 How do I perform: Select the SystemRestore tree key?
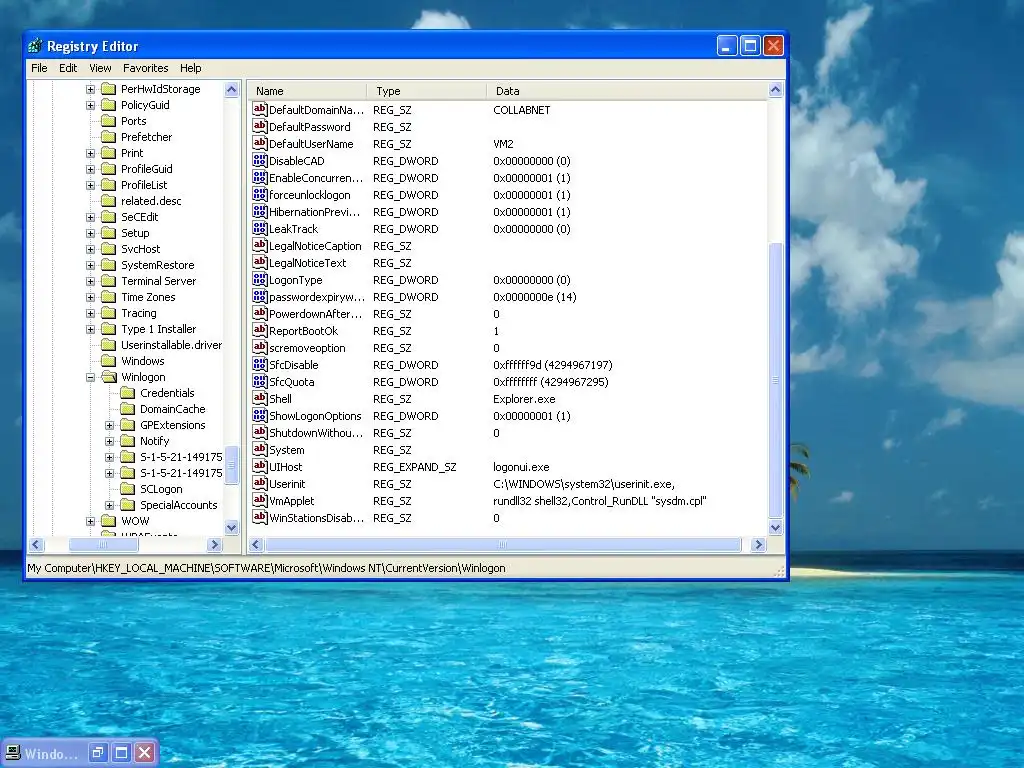157,265
